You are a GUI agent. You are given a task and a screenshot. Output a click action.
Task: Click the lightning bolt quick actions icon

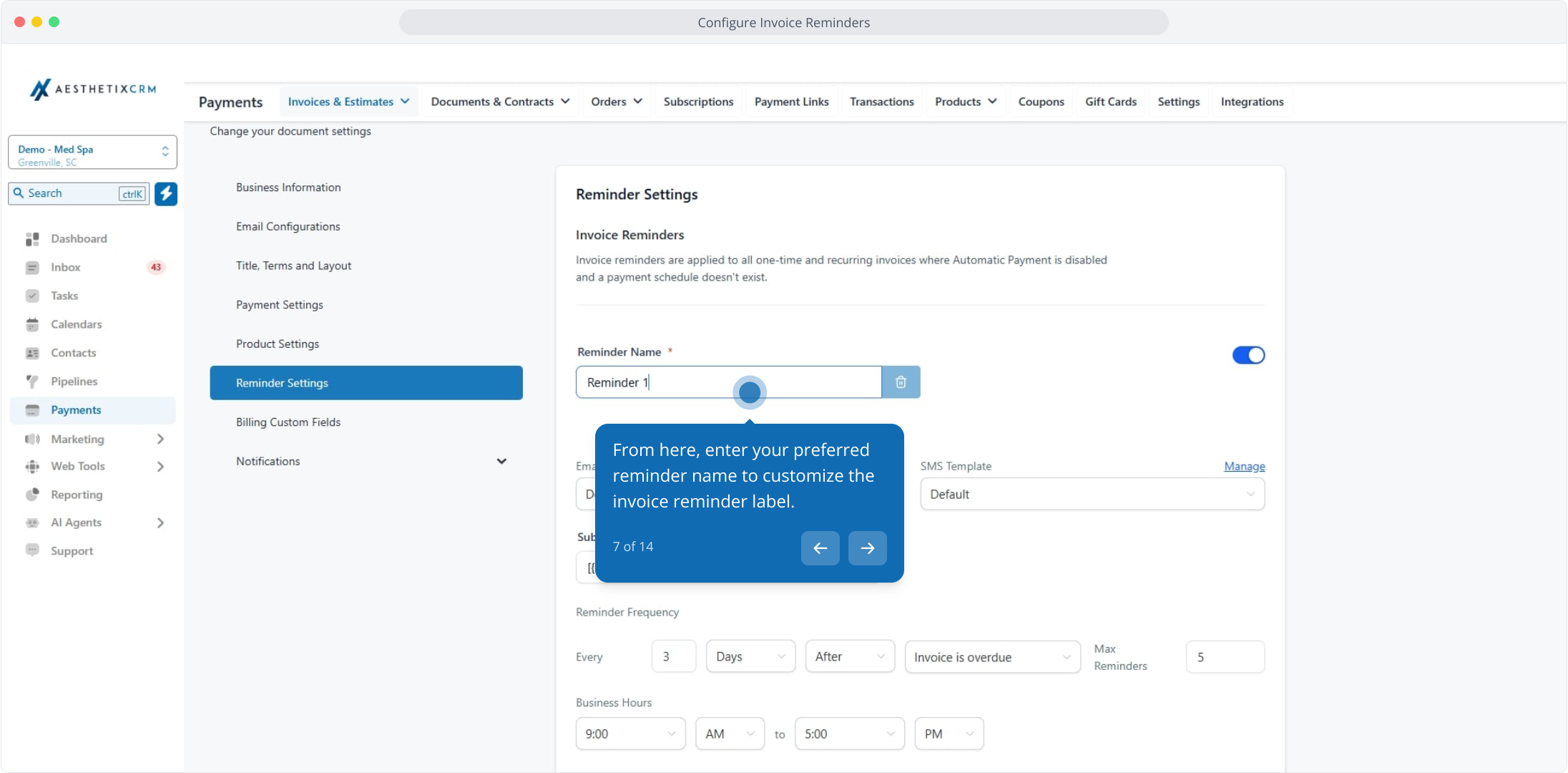pos(166,193)
